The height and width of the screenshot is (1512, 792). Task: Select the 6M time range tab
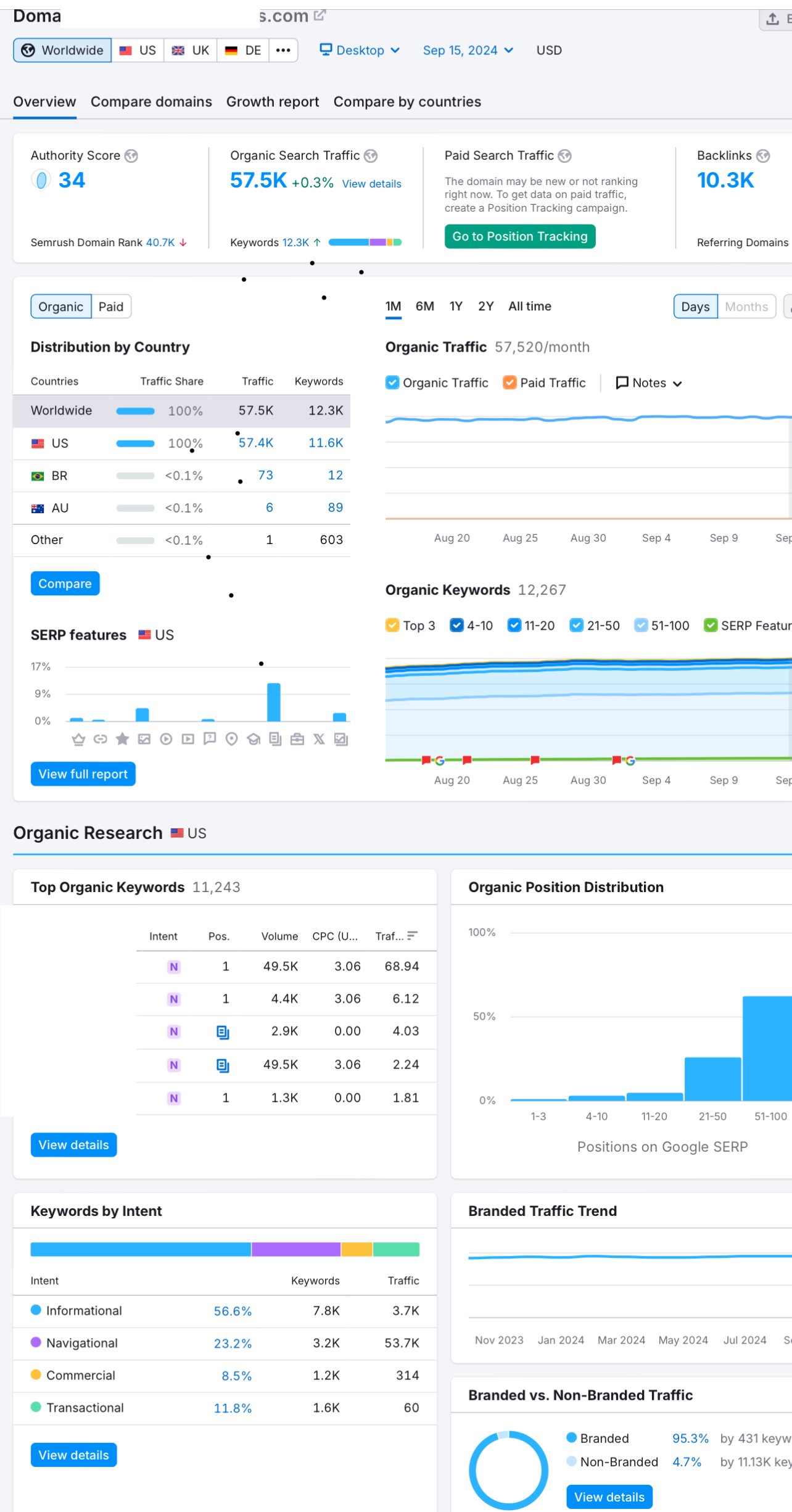click(x=425, y=307)
